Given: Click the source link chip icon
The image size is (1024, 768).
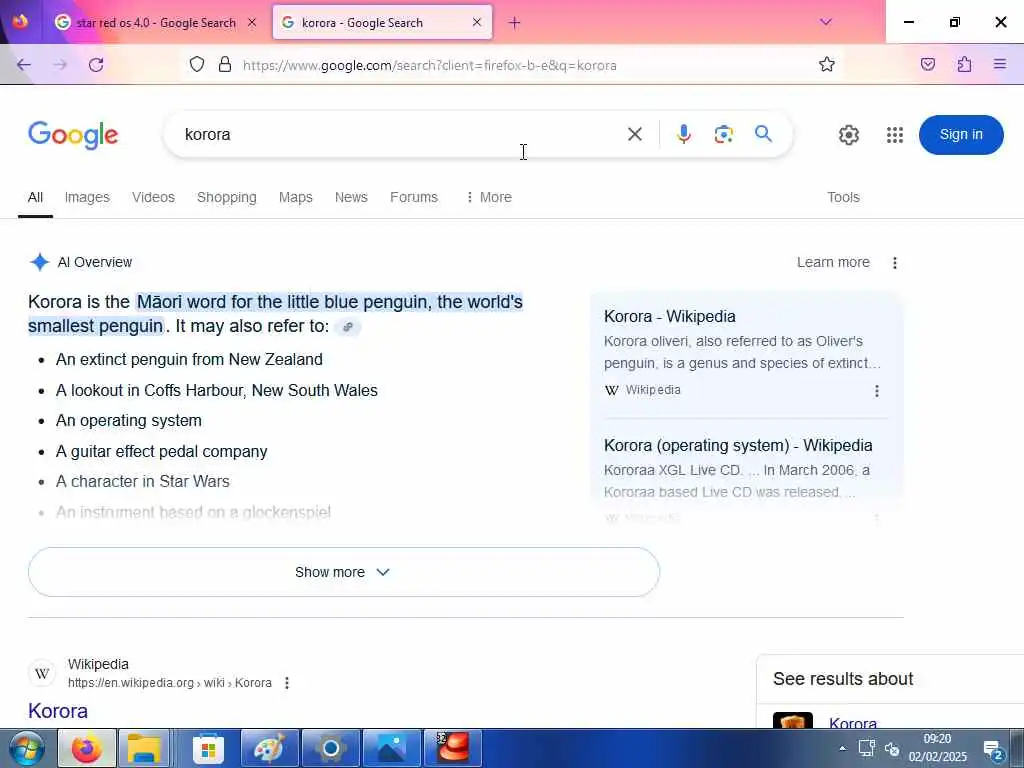Looking at the screenshot, I should coord(347,327).
